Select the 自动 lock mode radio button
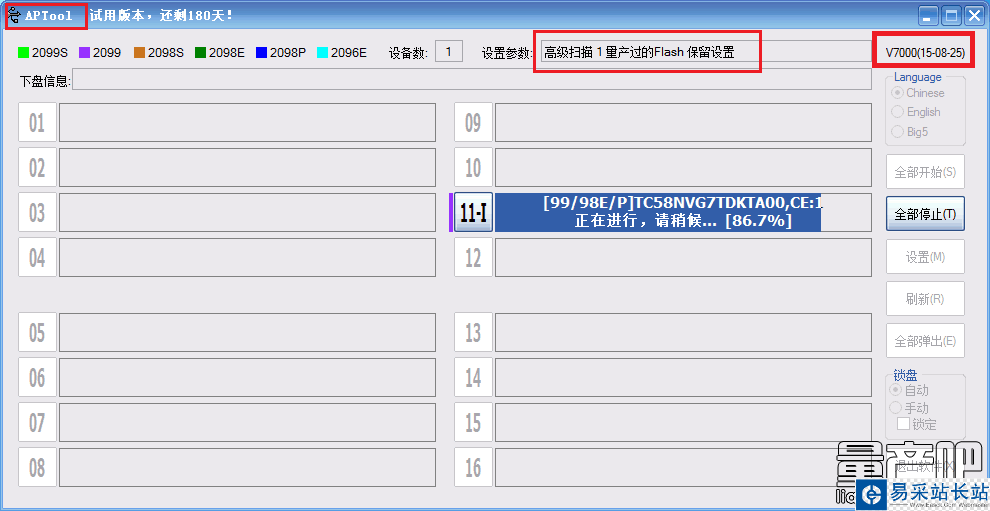 click(x=895, y=390)
